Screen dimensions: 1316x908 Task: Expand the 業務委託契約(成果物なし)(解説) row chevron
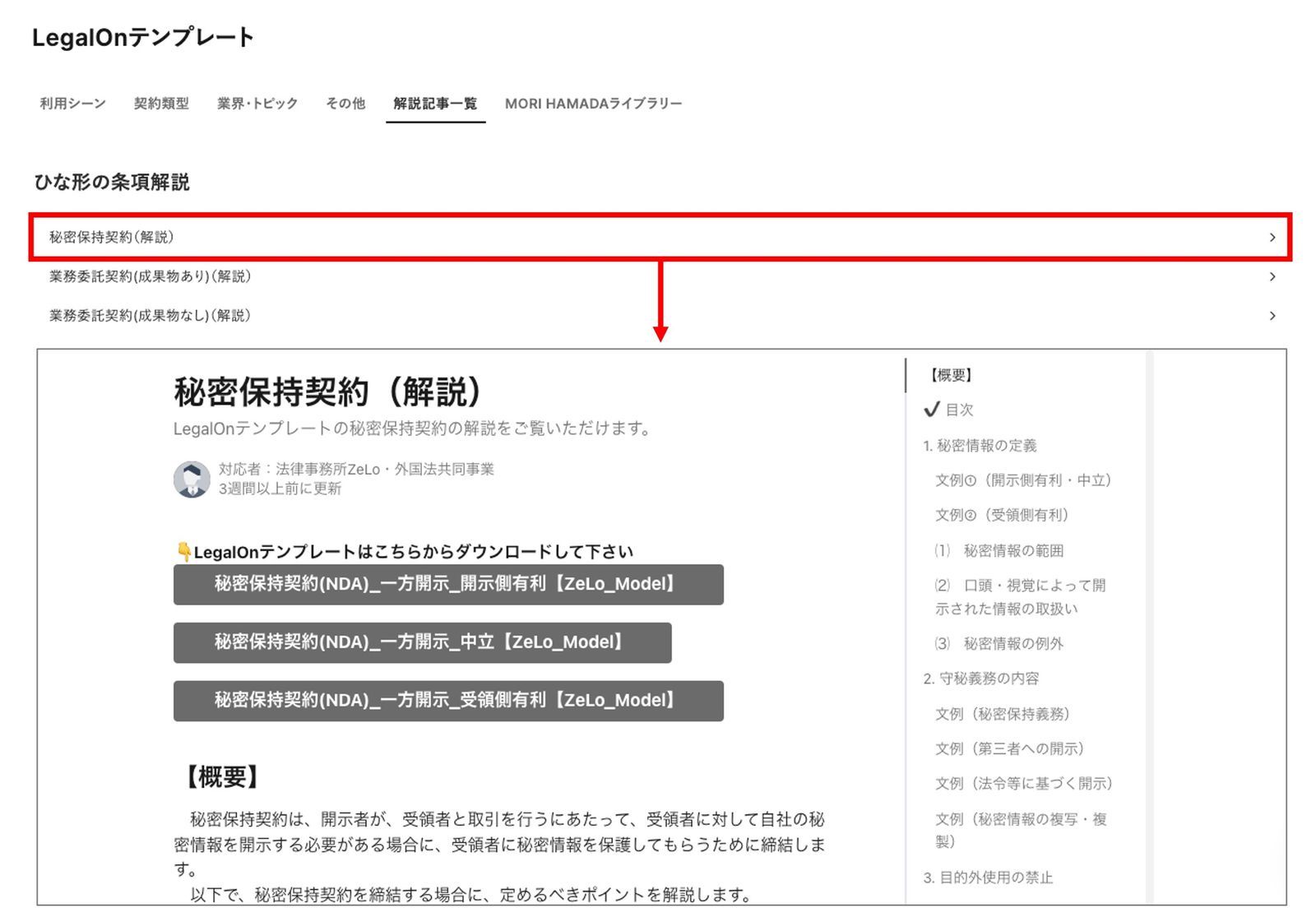pyautogui.click(x=1272, y=316)
